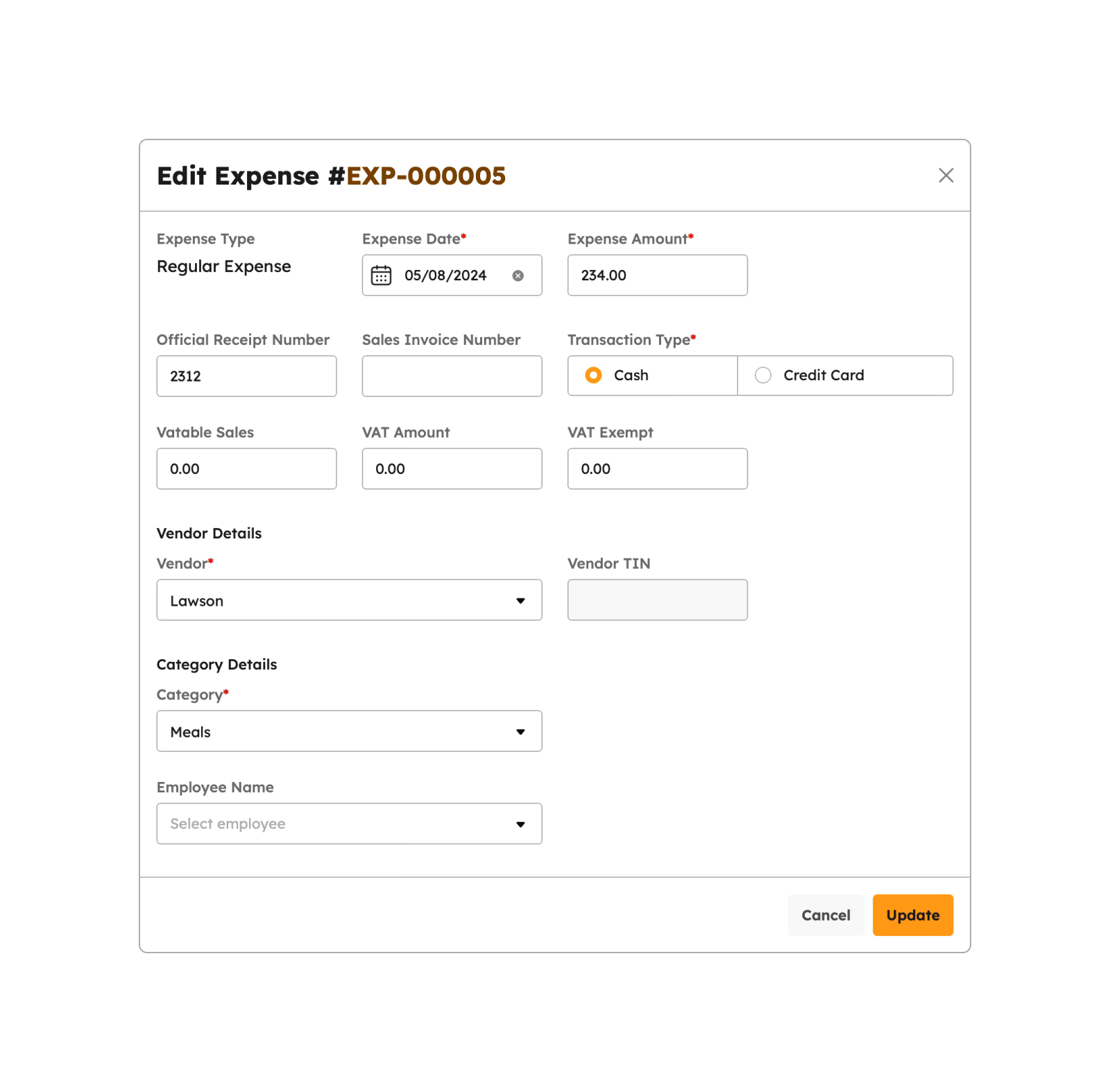This screenshot has height=1092, width=1110.
Task: Open the Vendor dropdown showing Lawson
Action: point(349,600)
